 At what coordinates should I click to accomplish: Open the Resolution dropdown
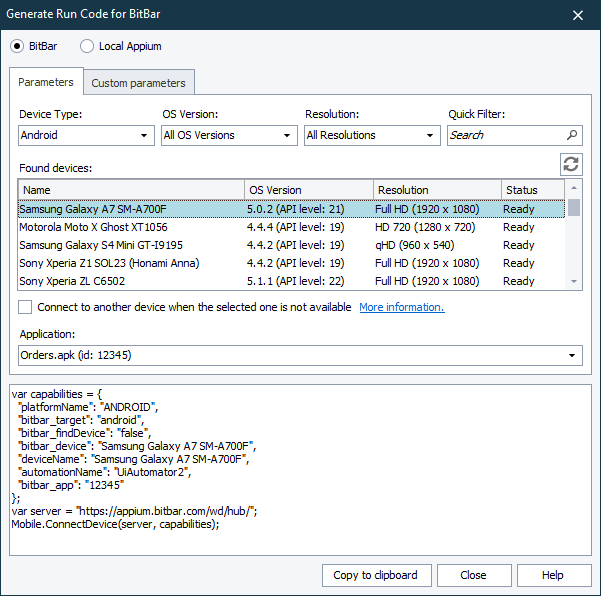[372, 135]
